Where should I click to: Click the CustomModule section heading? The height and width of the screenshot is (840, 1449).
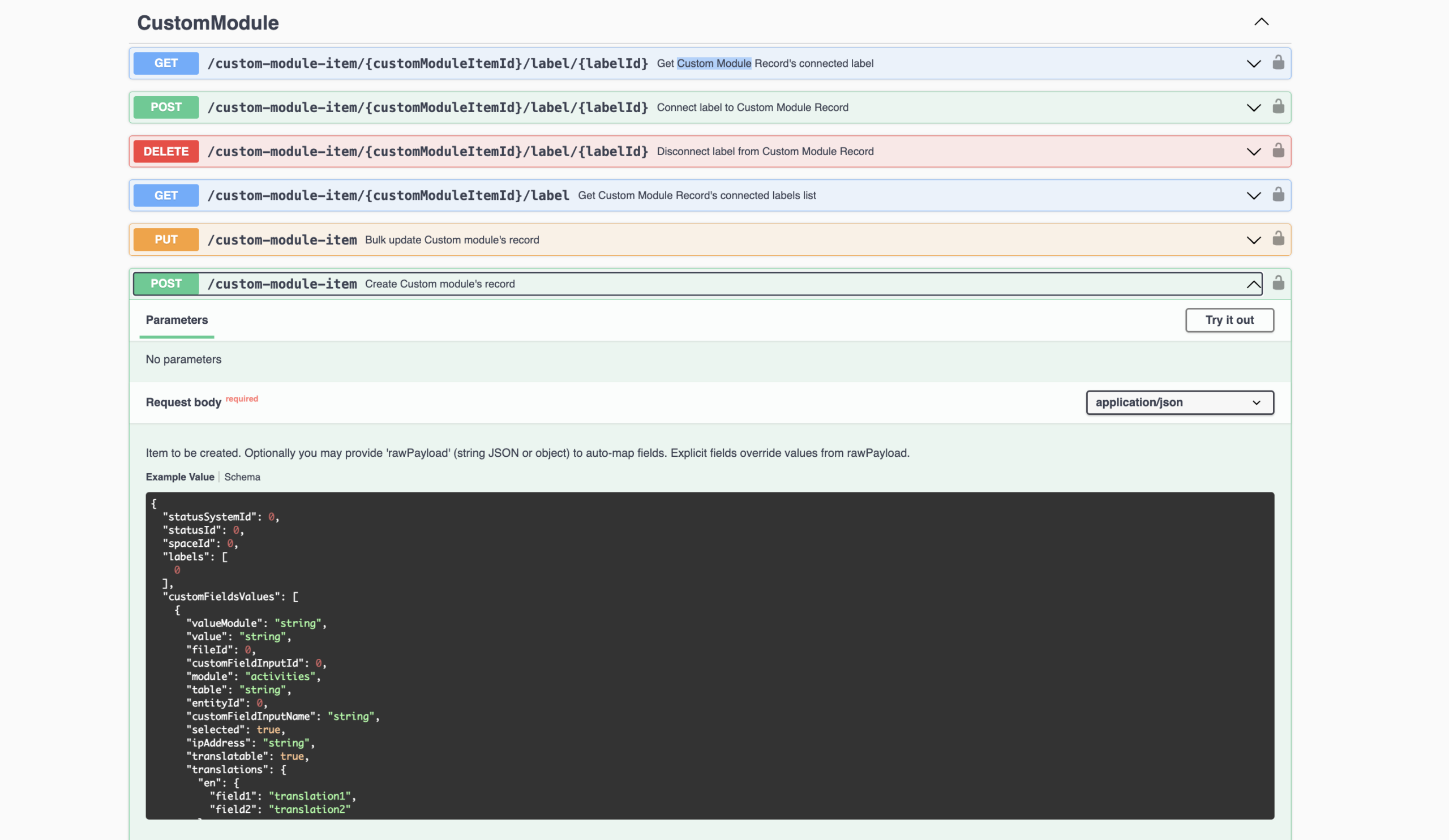click(208, 23)
